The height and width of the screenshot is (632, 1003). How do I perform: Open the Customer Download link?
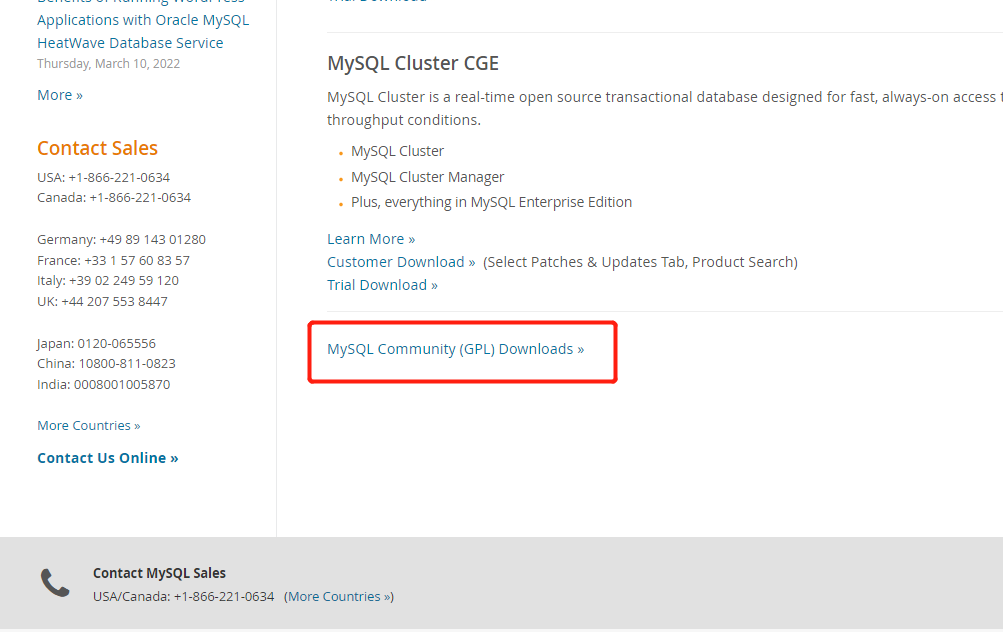pos(401,262)
